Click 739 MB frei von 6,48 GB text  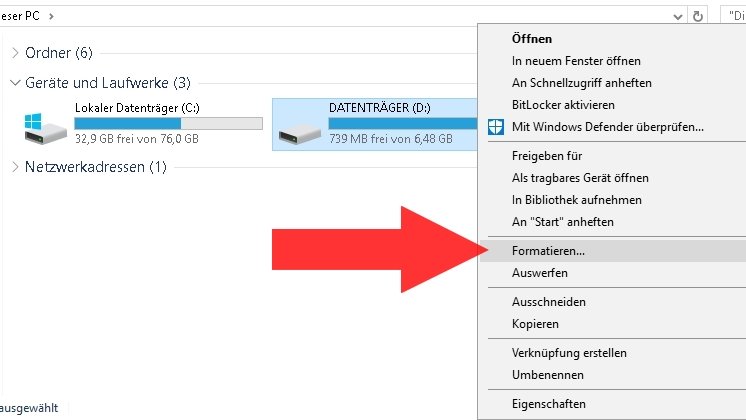[x=391, y=139]
